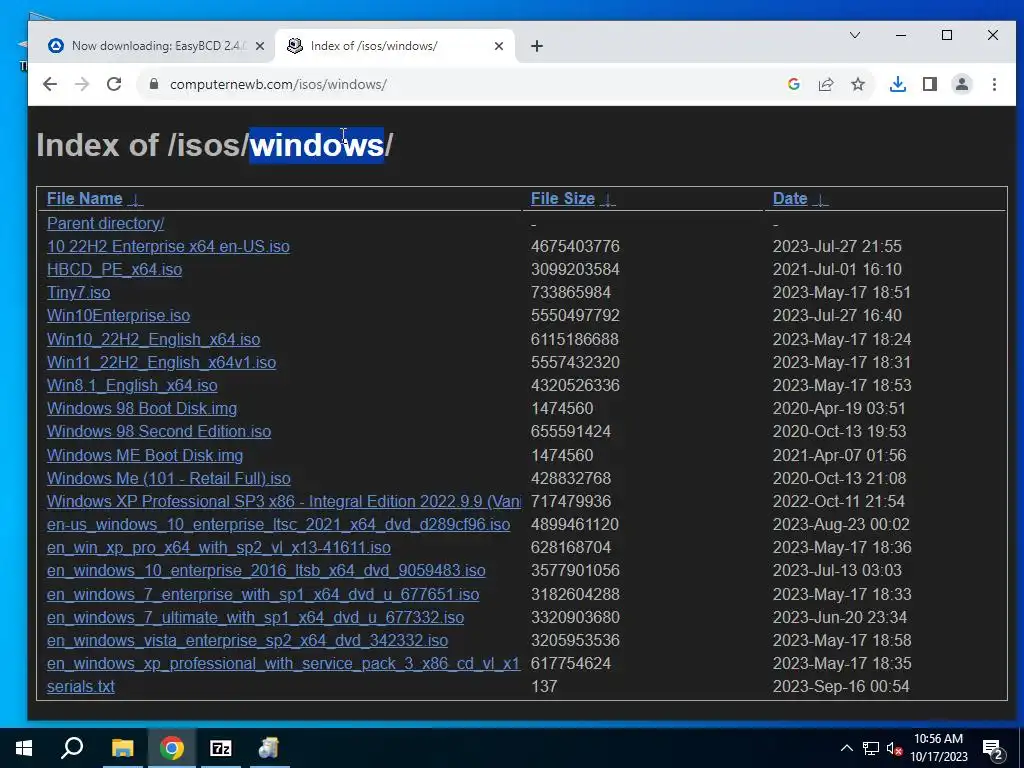Viewport: 1024px width, 768px height.
Task: Download Windows ME Boot Disk.img
Action: click(145, 455)
